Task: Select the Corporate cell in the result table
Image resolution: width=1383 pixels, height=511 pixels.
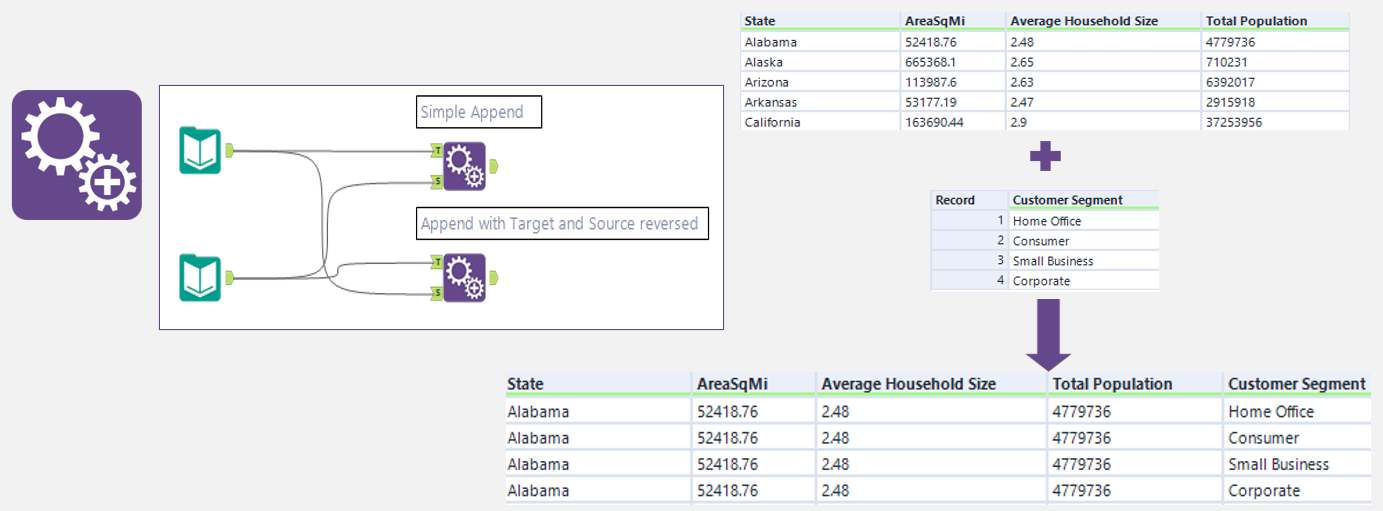Action: (1264, 491)
